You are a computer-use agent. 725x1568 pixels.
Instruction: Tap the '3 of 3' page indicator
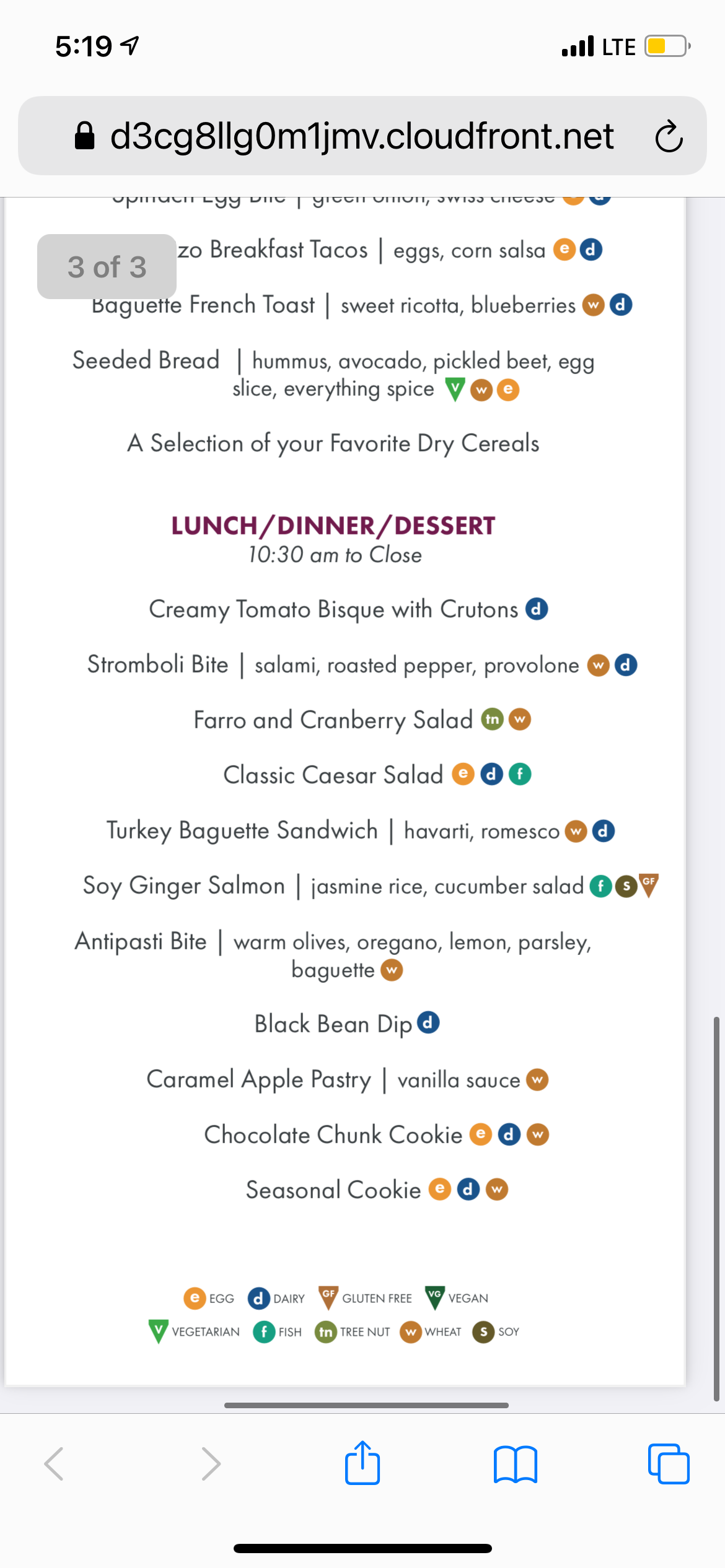[107, 267]
